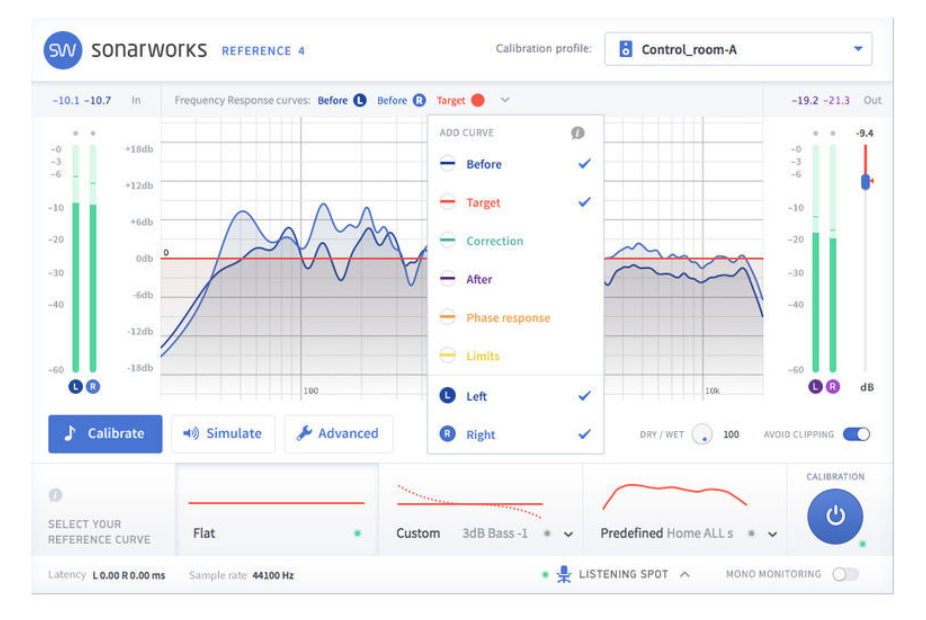Click the Dry/Wet knob
926x620 pixels.
tap(702, 435)
